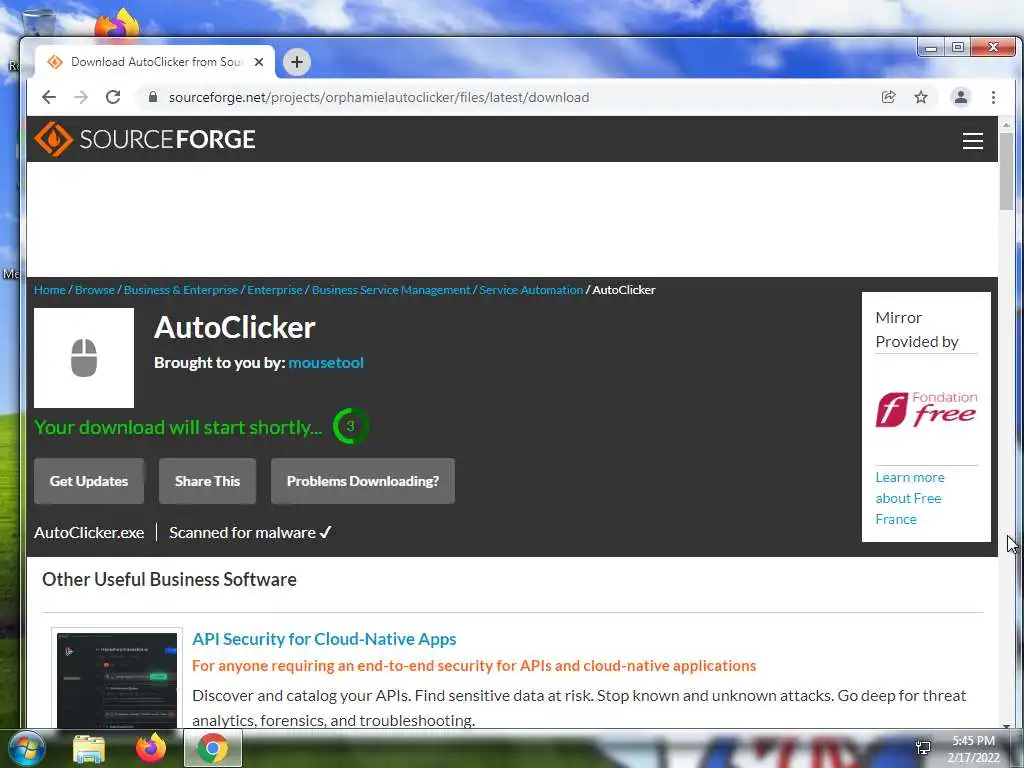
Task: Go to Home in breadcrumb
Action: pyautogui.click(x=50, y=290)
